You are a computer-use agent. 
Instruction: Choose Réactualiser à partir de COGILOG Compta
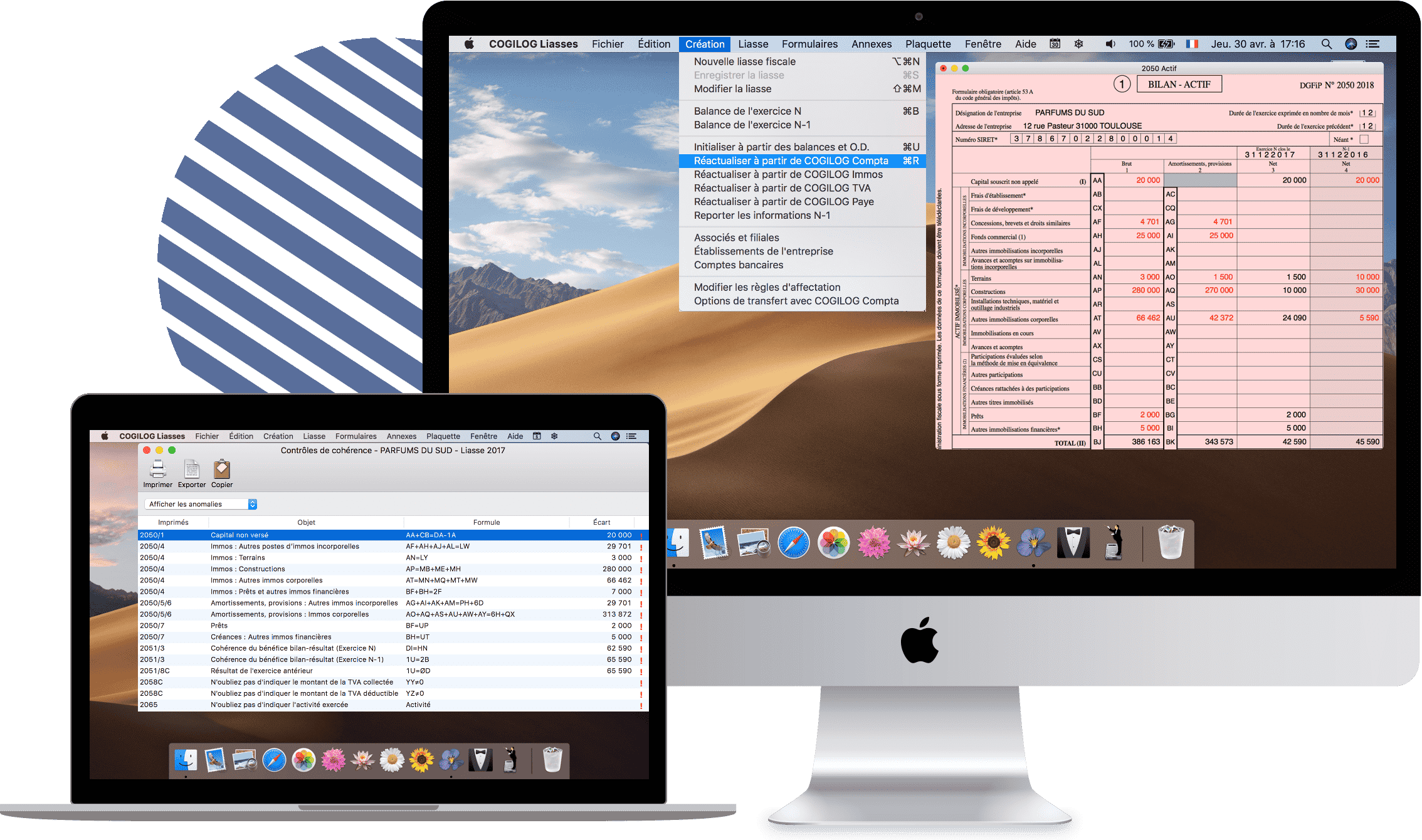coord(791,161)
